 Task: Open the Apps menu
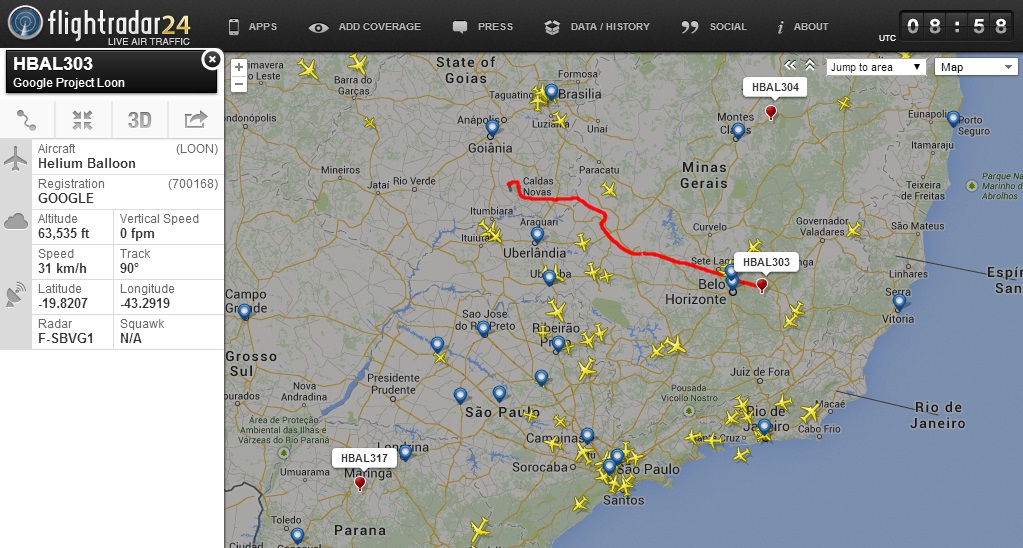click(253, 27)
